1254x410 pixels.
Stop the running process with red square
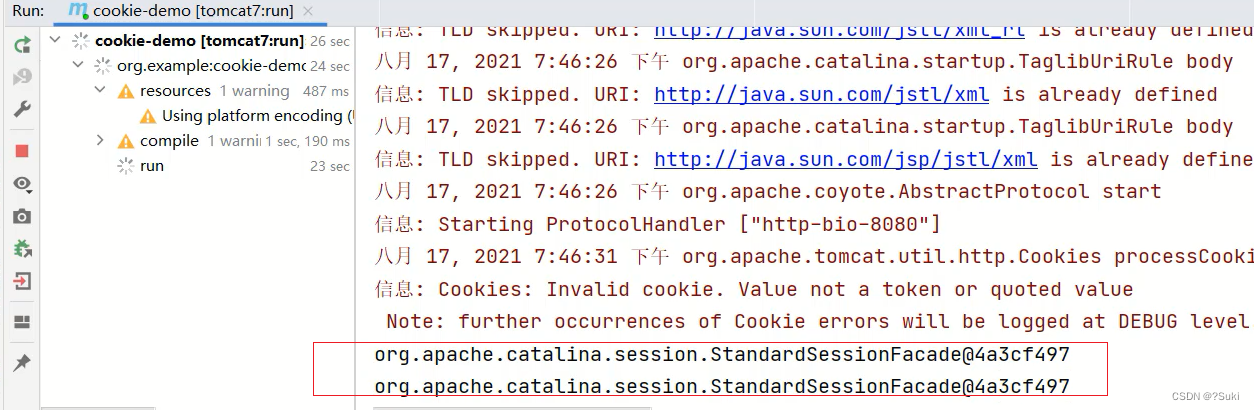click(22, 151)
